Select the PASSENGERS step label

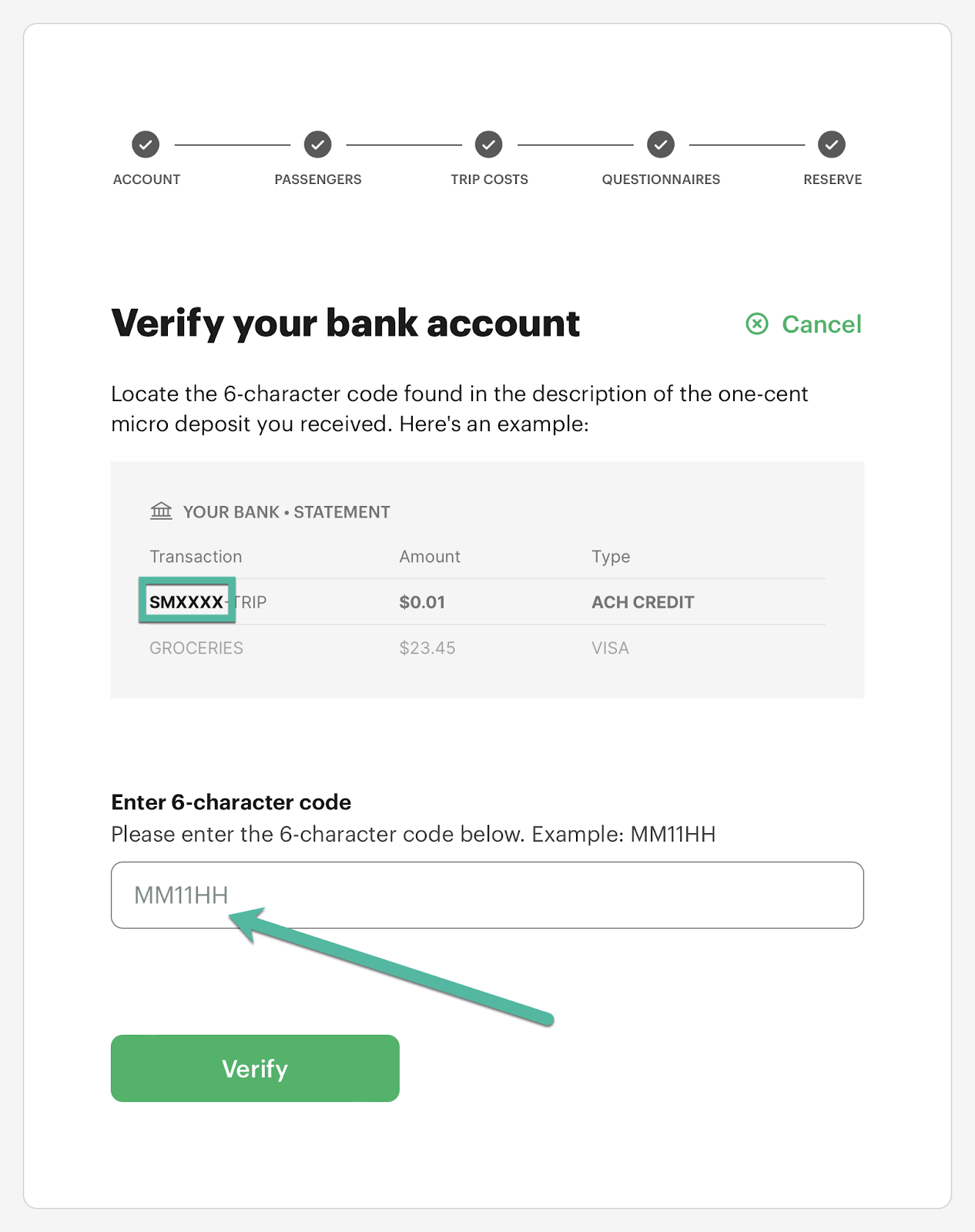click(318, 179)
